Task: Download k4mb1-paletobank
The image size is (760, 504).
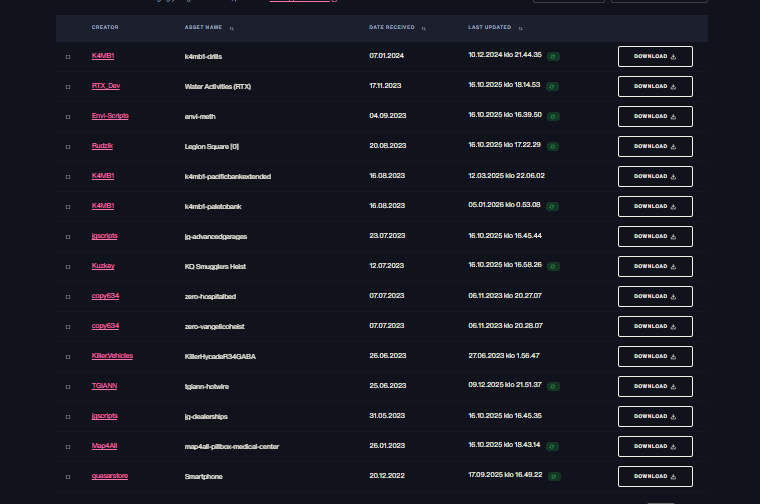Action: coord(655,207)
